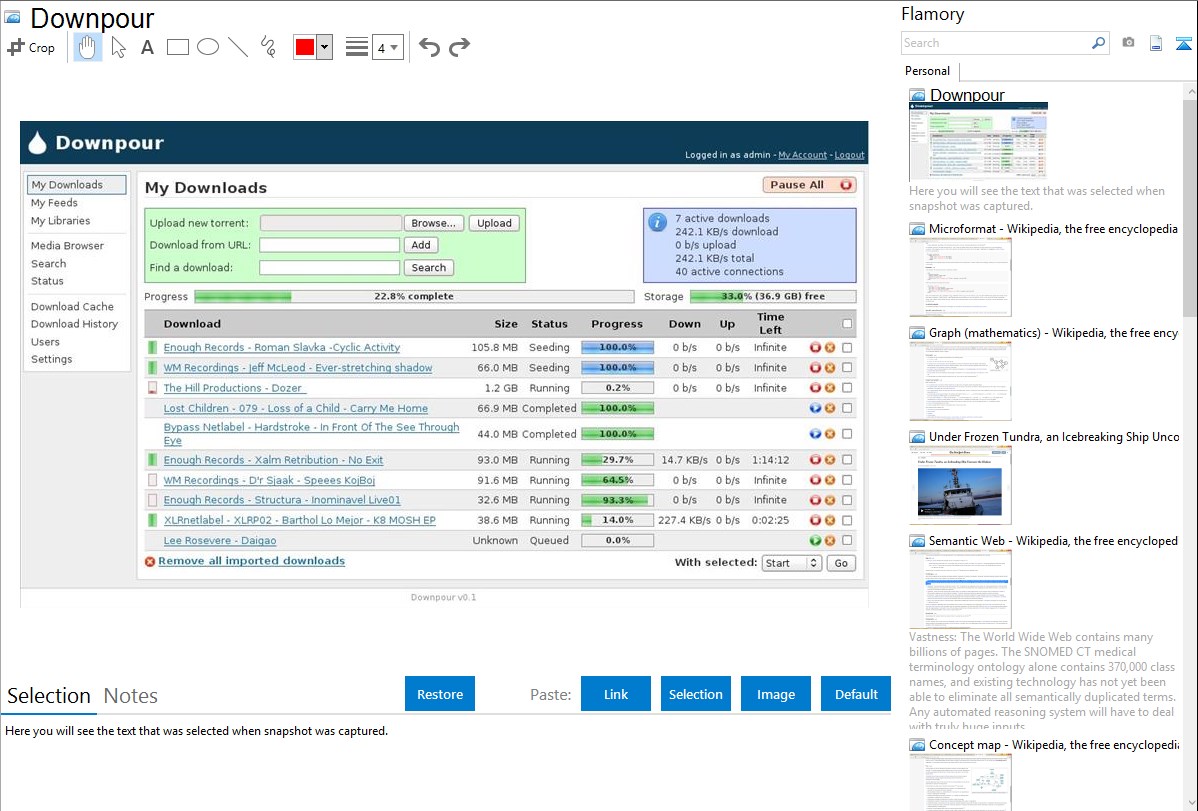Open My Feeds in Downpour sidebar

tap(54, 203)
